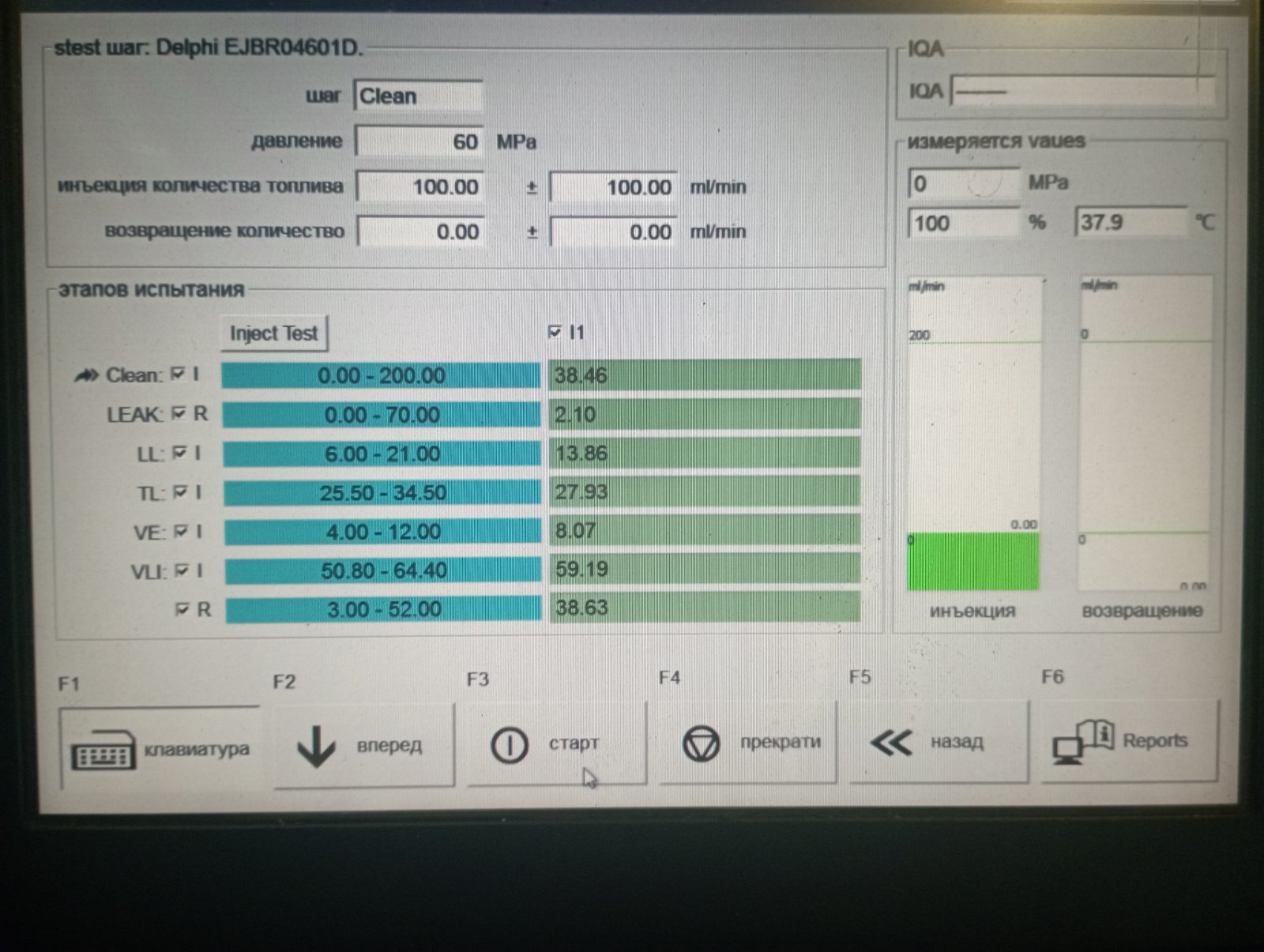Click the stop icon on прекрати button

(701, 743)
